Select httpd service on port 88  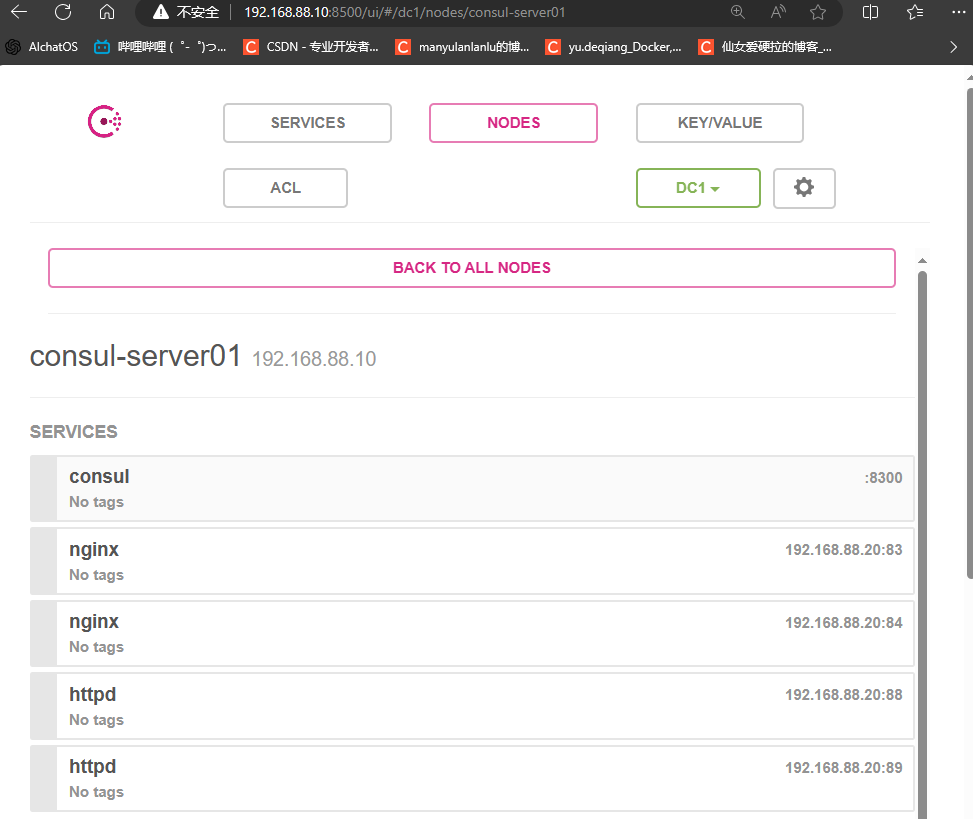click(x=472, y=706)
